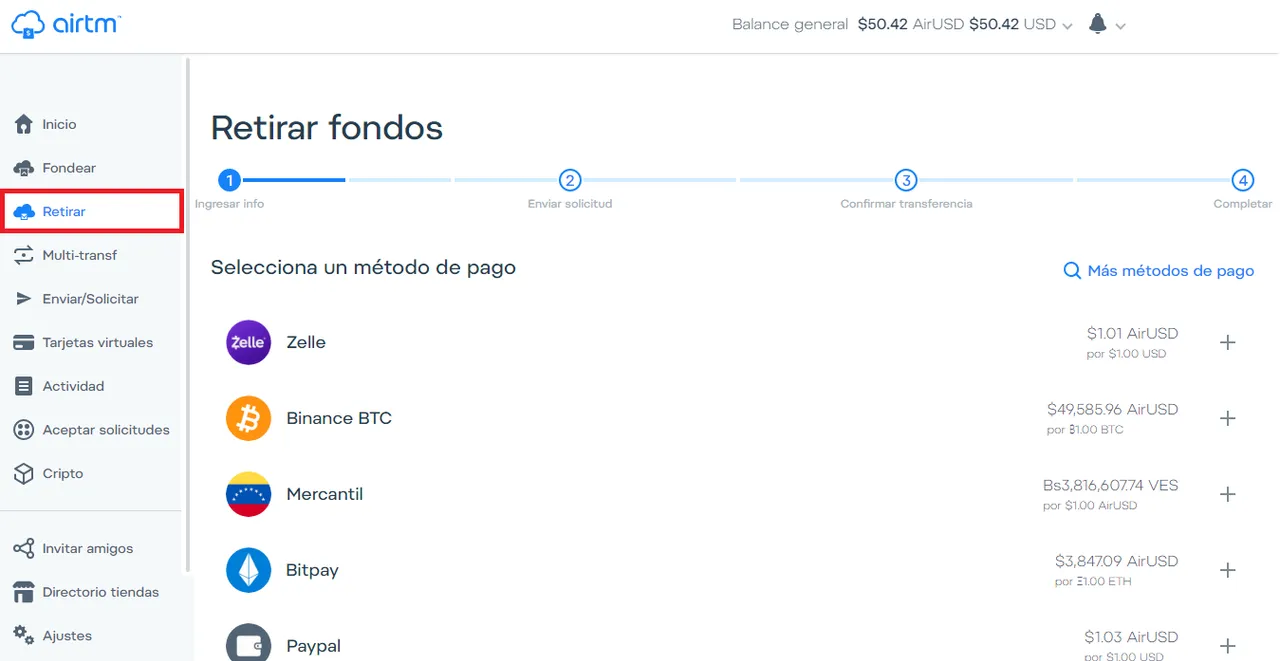Click the Bitpay Ethereum icon

[x=248, y=570]
